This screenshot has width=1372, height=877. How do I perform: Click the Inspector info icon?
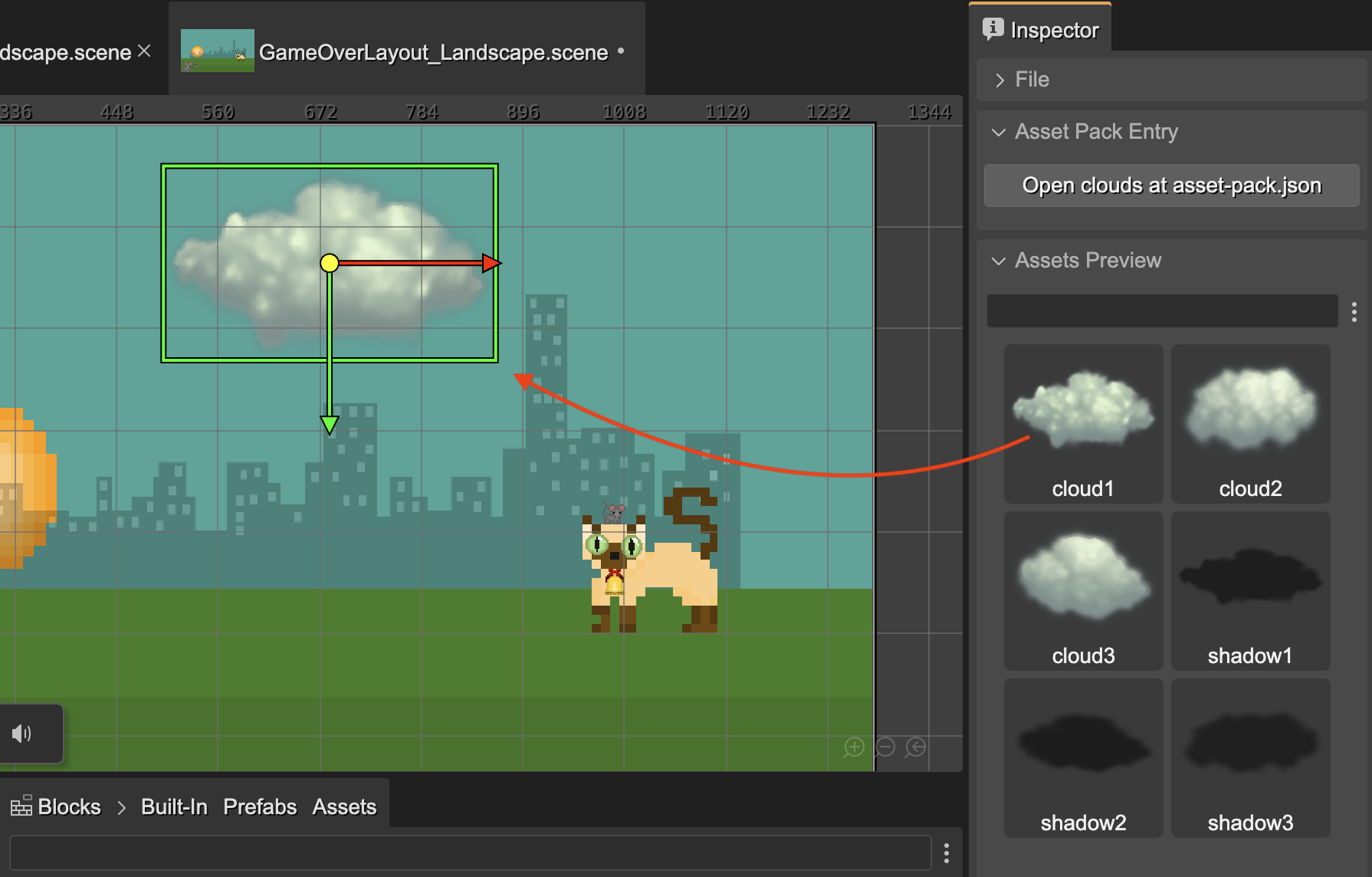(x=993, y=29)
